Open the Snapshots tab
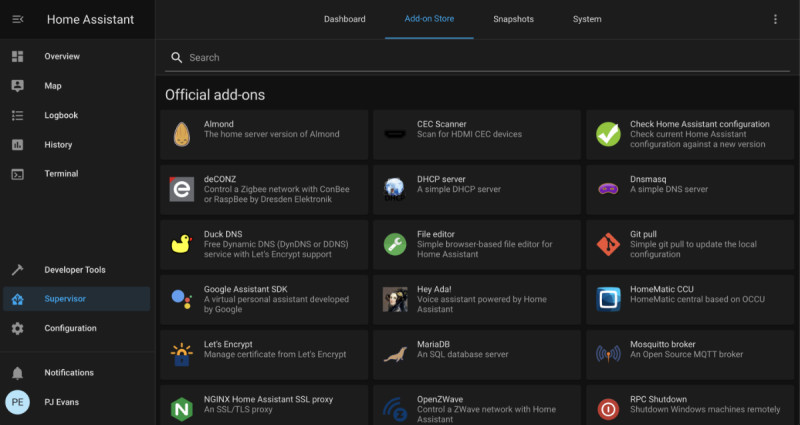Screen dimensions: 800x425 (513, 19)
